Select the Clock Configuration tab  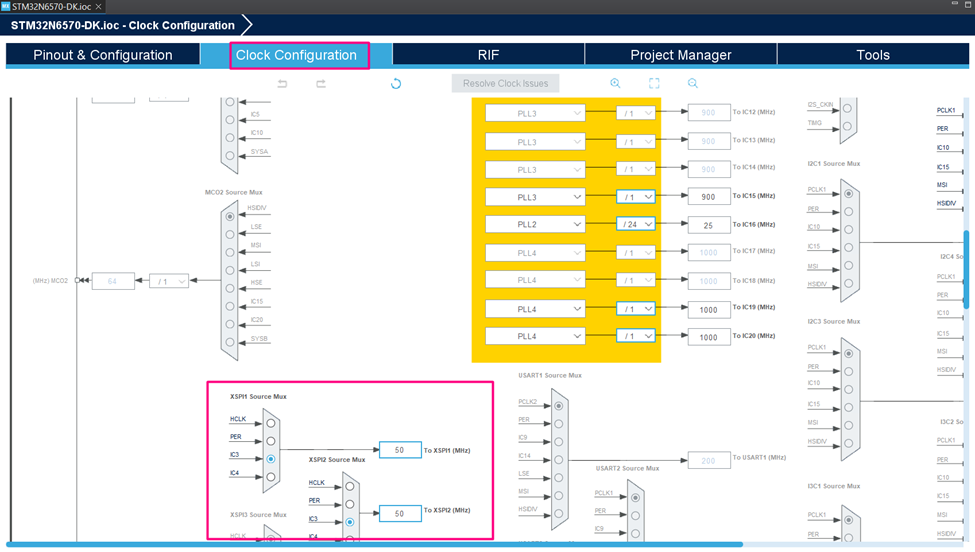pyautogui.click(x=296, y=55)
